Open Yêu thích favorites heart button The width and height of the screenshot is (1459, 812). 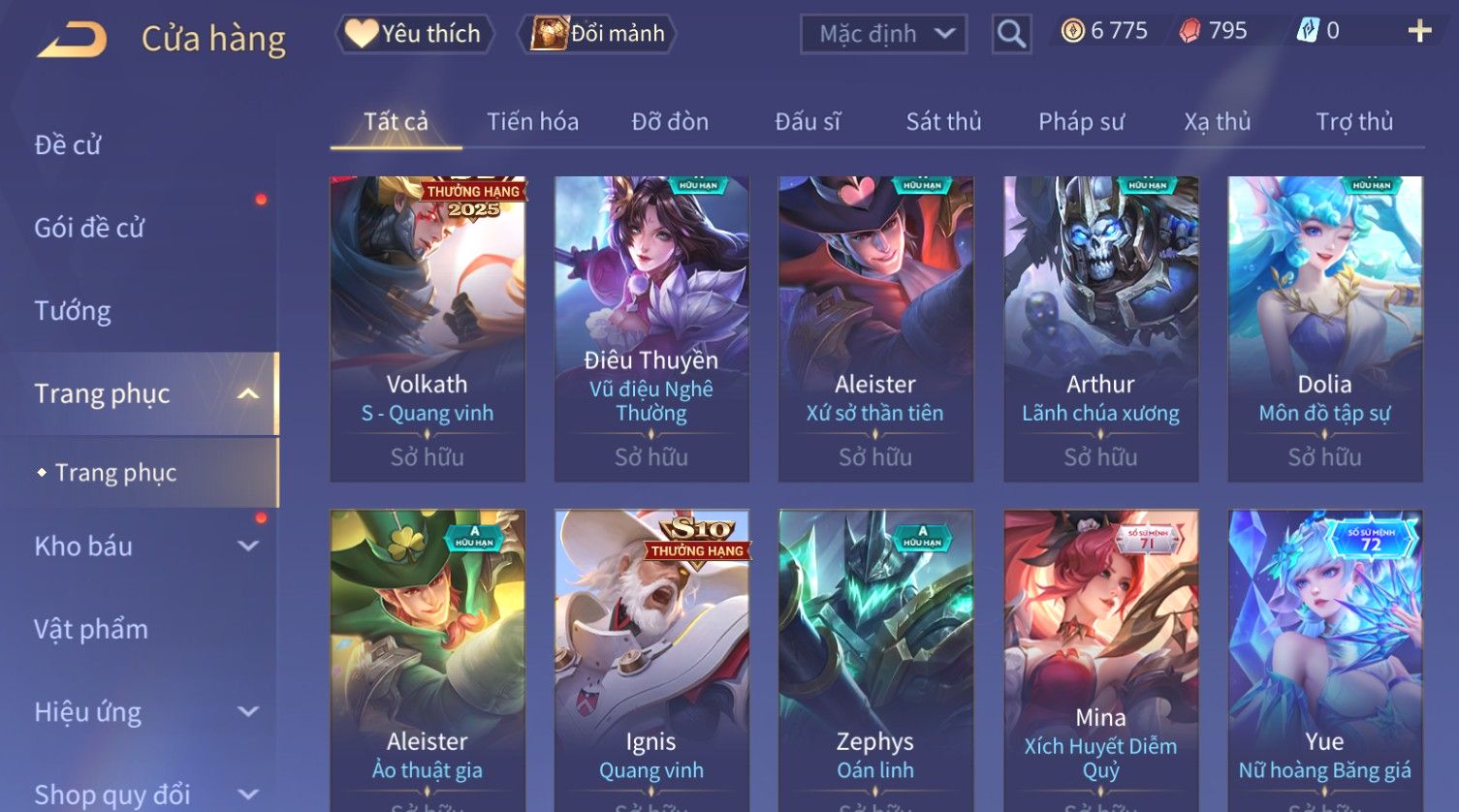pos(414,34)
